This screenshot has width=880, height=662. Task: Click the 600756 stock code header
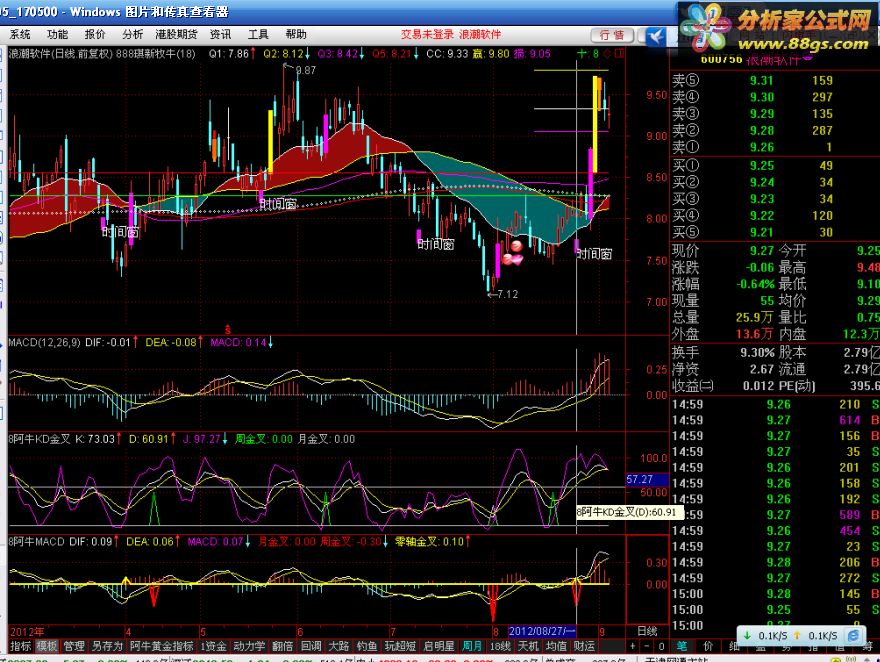(x=721, y=59)
